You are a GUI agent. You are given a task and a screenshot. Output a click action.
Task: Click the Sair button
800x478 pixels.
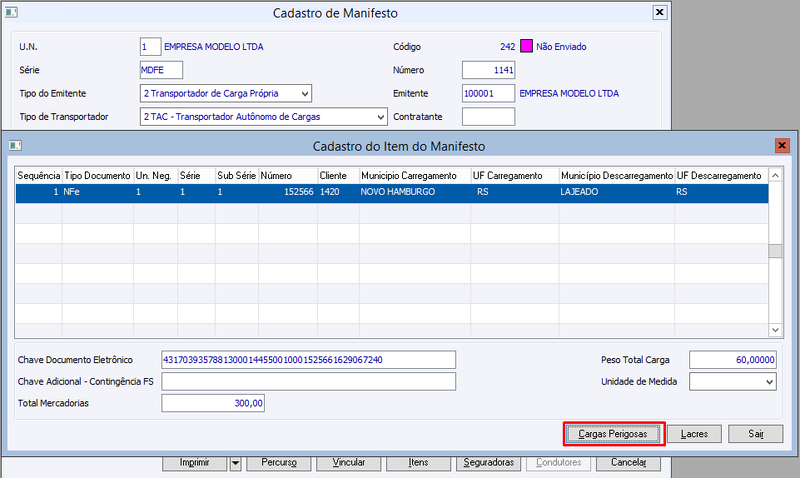[756, 434]
